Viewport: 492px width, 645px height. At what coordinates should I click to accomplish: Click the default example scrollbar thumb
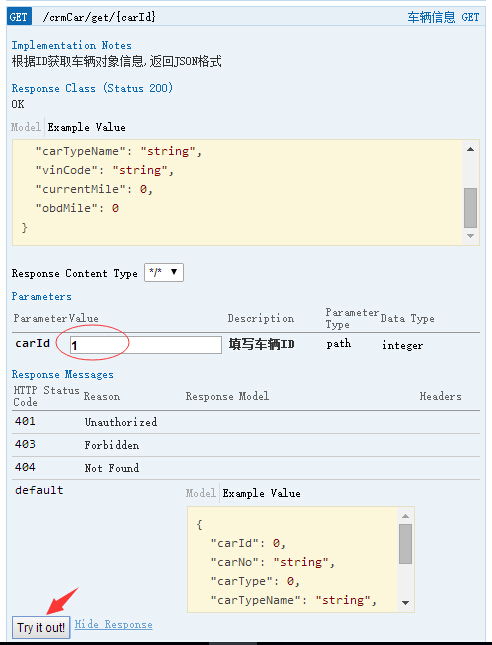tap(405, 544)
